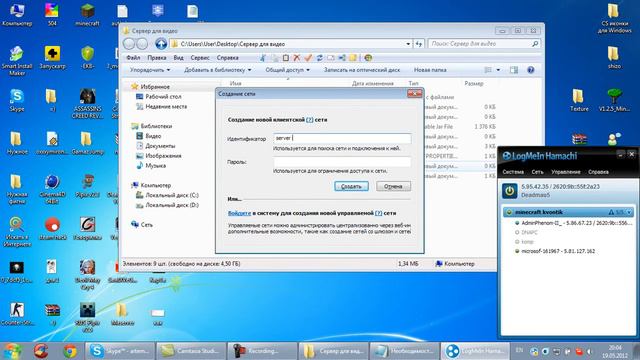
Task: Select Сеть in navigation pane
Action: [142, 225]
